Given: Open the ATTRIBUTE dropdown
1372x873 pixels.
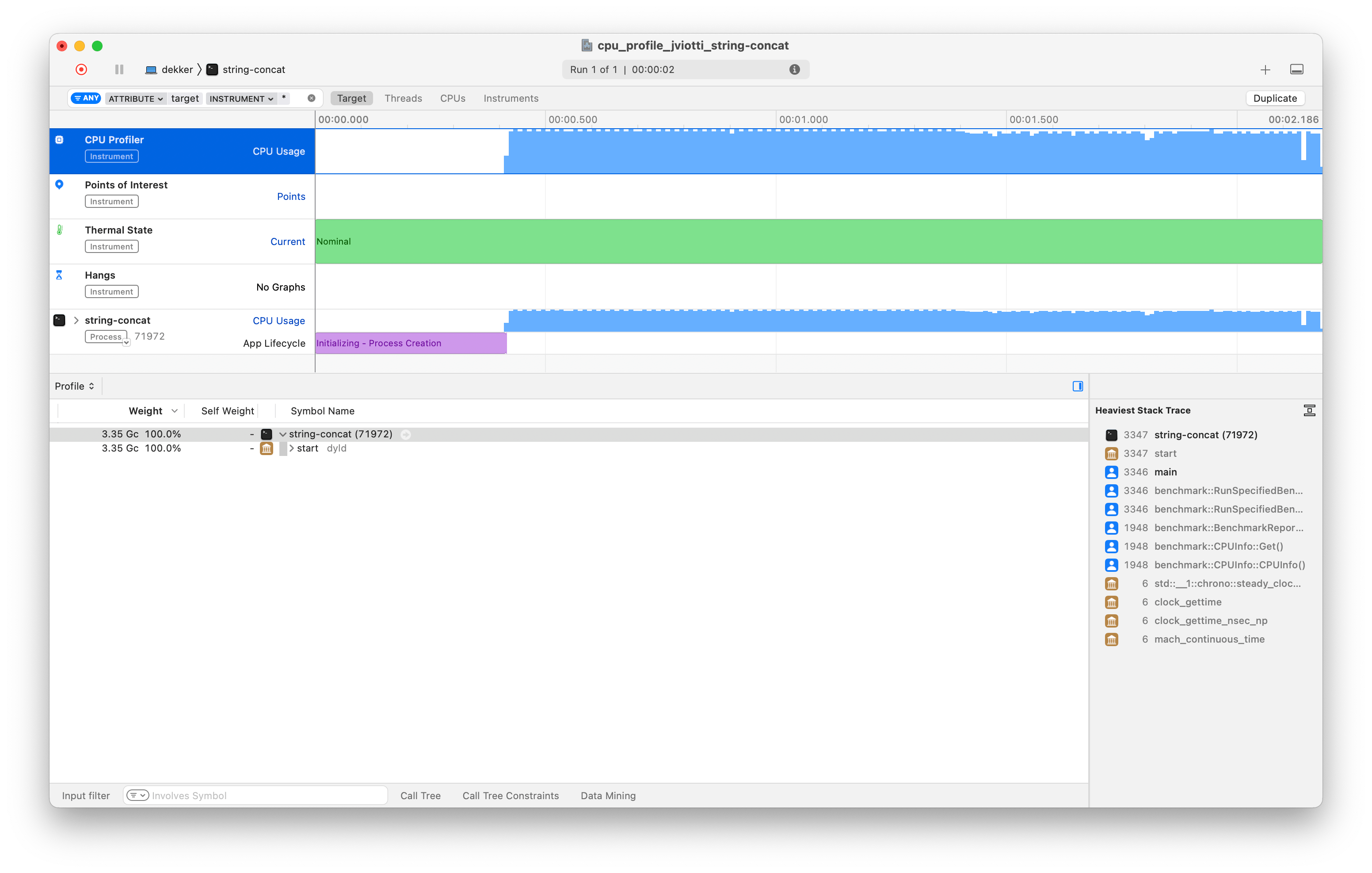Looking at the screenshot, I should (x=136, y=99).
